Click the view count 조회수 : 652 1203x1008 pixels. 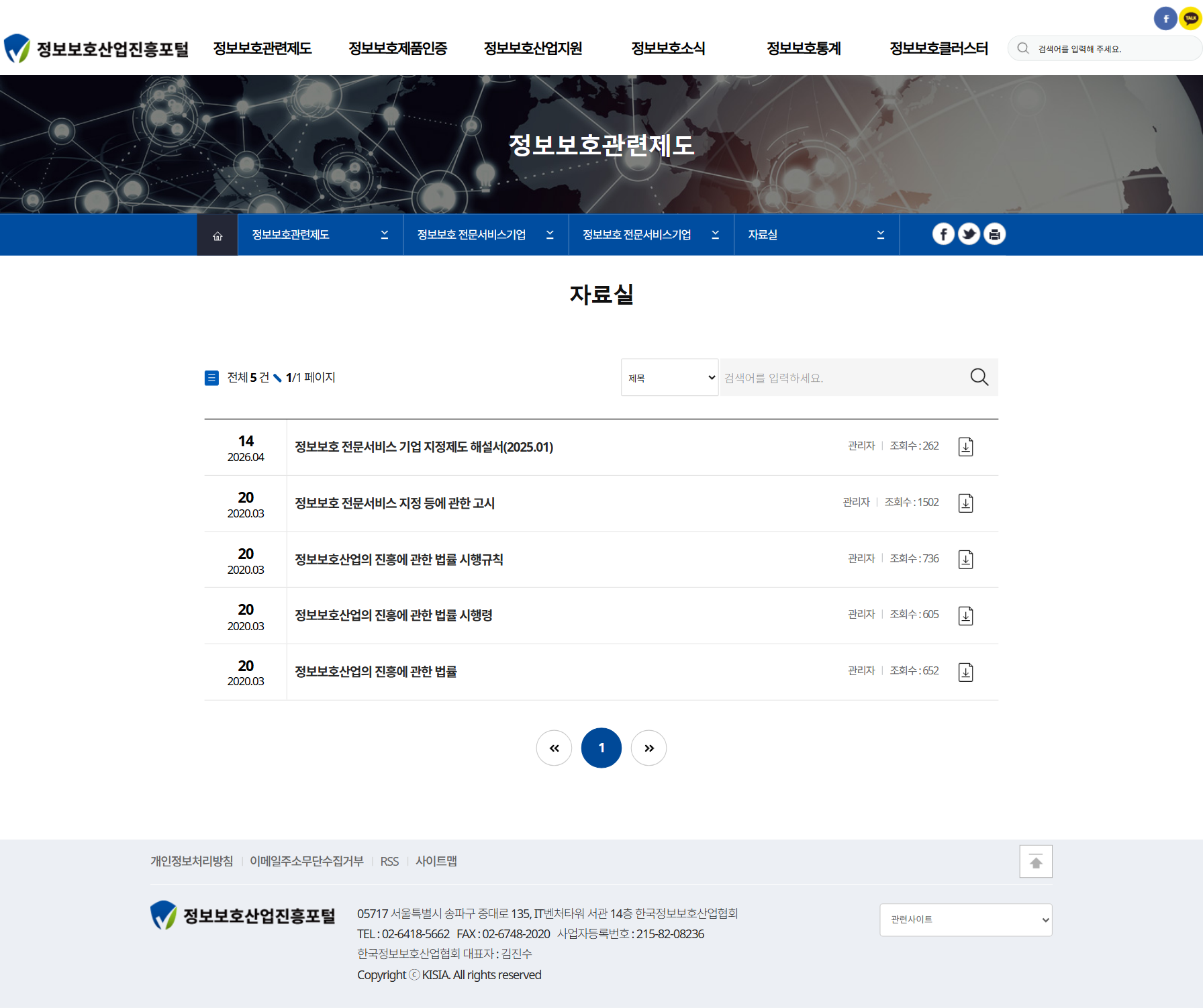pos(914,670)
